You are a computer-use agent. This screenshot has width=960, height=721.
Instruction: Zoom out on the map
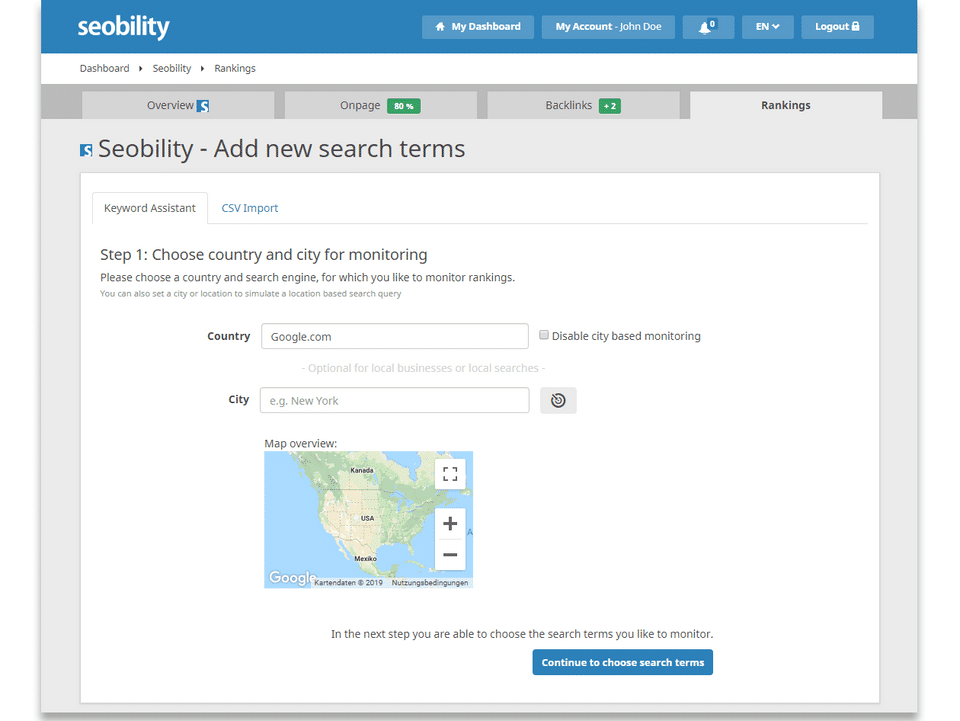click(450, 555)
